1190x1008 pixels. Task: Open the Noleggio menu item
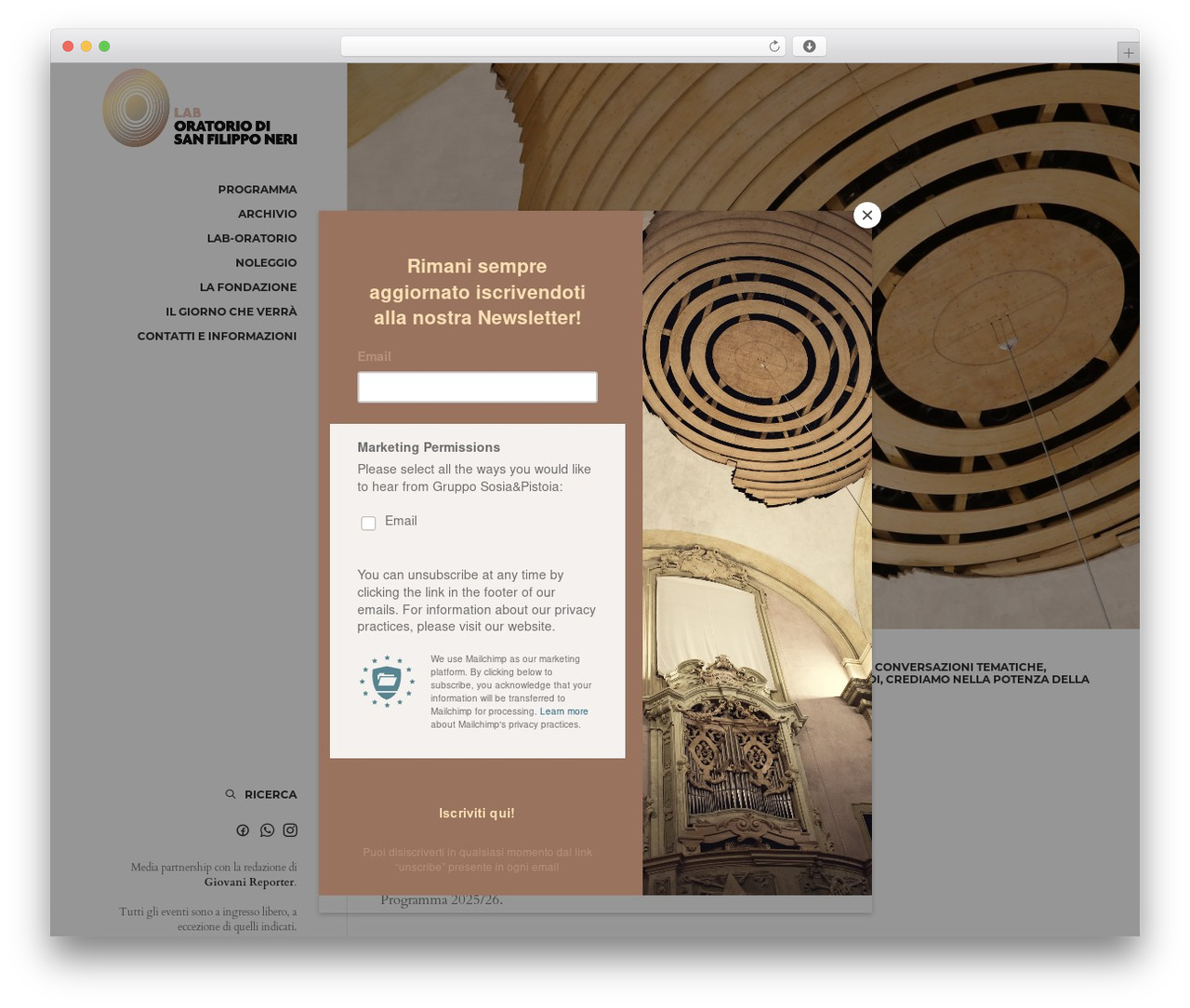[x=266, y=263]
